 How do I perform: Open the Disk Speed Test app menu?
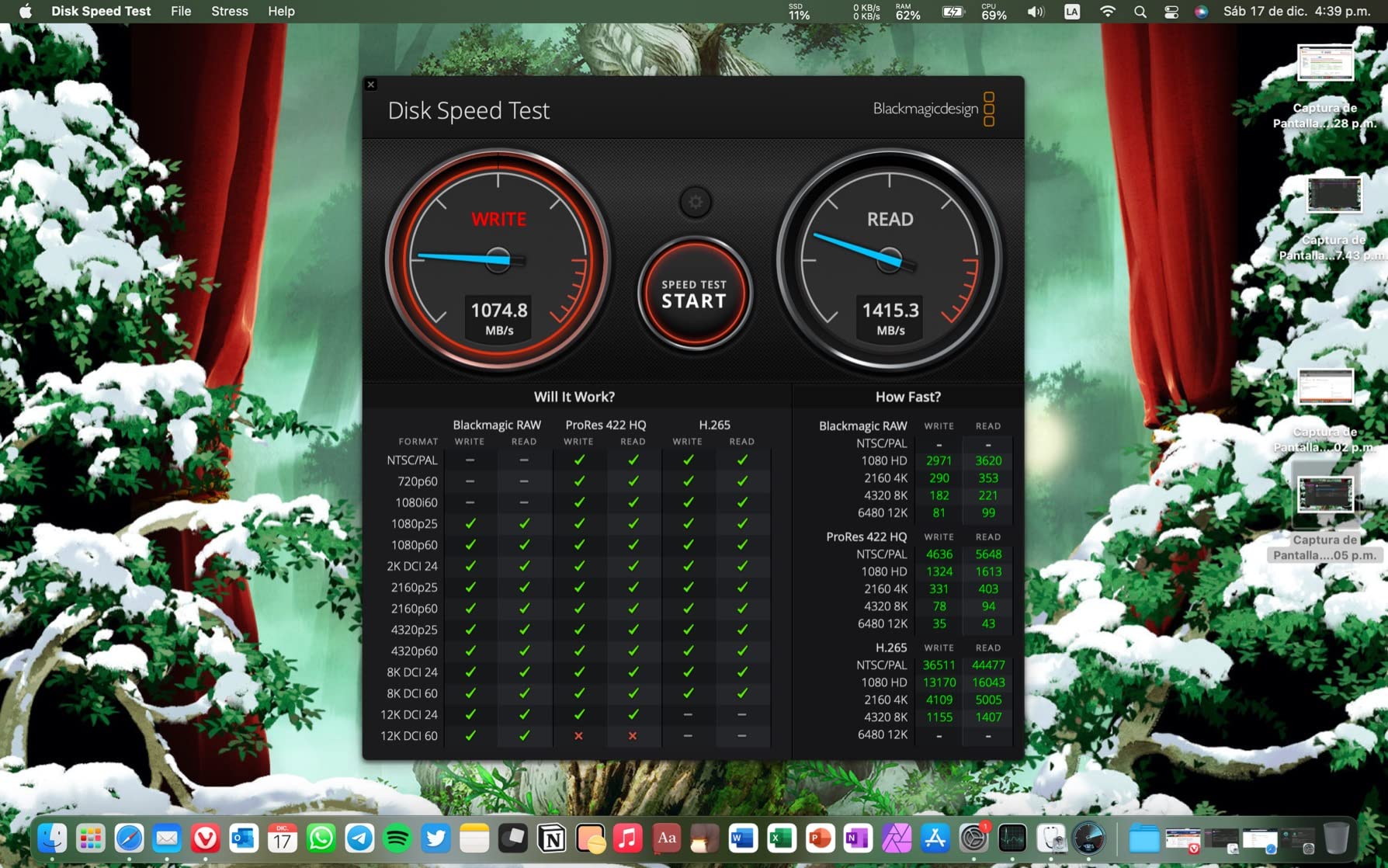tap(101, 11)
